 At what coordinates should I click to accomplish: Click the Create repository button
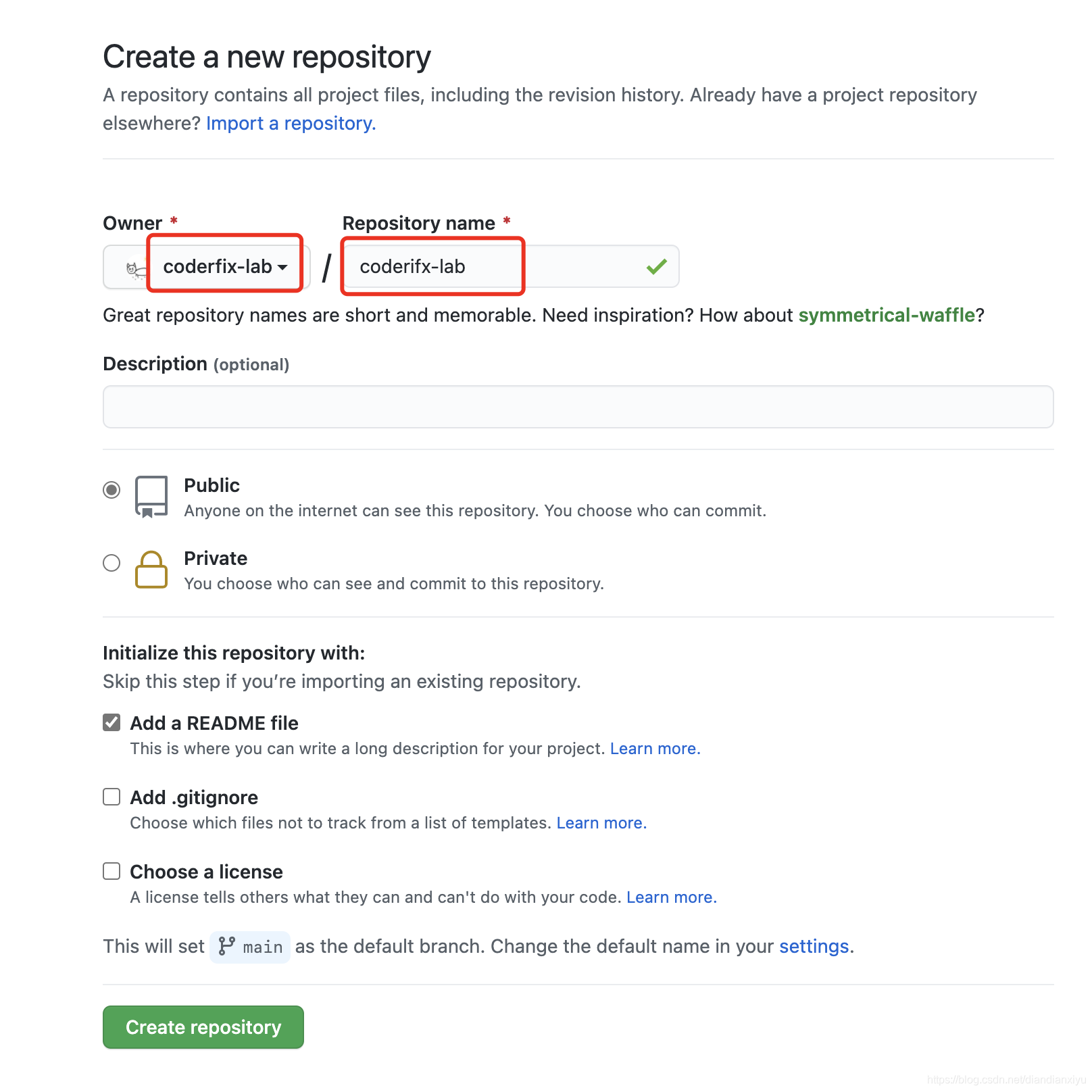pos(203,1027)
